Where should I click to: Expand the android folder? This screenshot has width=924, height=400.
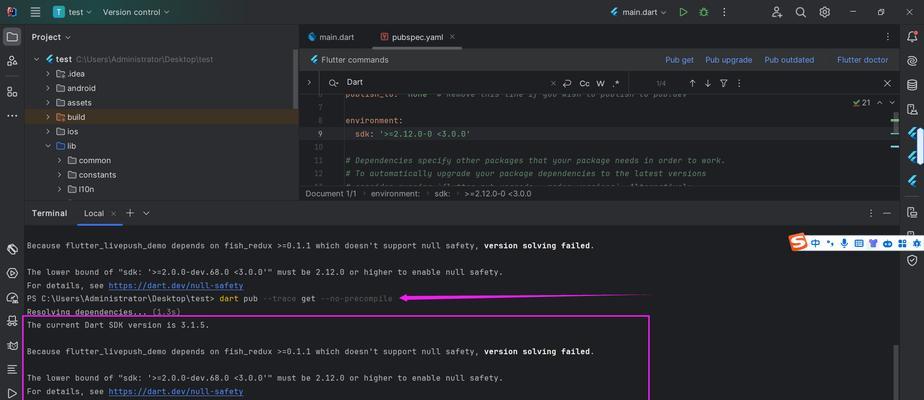pyautogui.click(x=48, y=88)
